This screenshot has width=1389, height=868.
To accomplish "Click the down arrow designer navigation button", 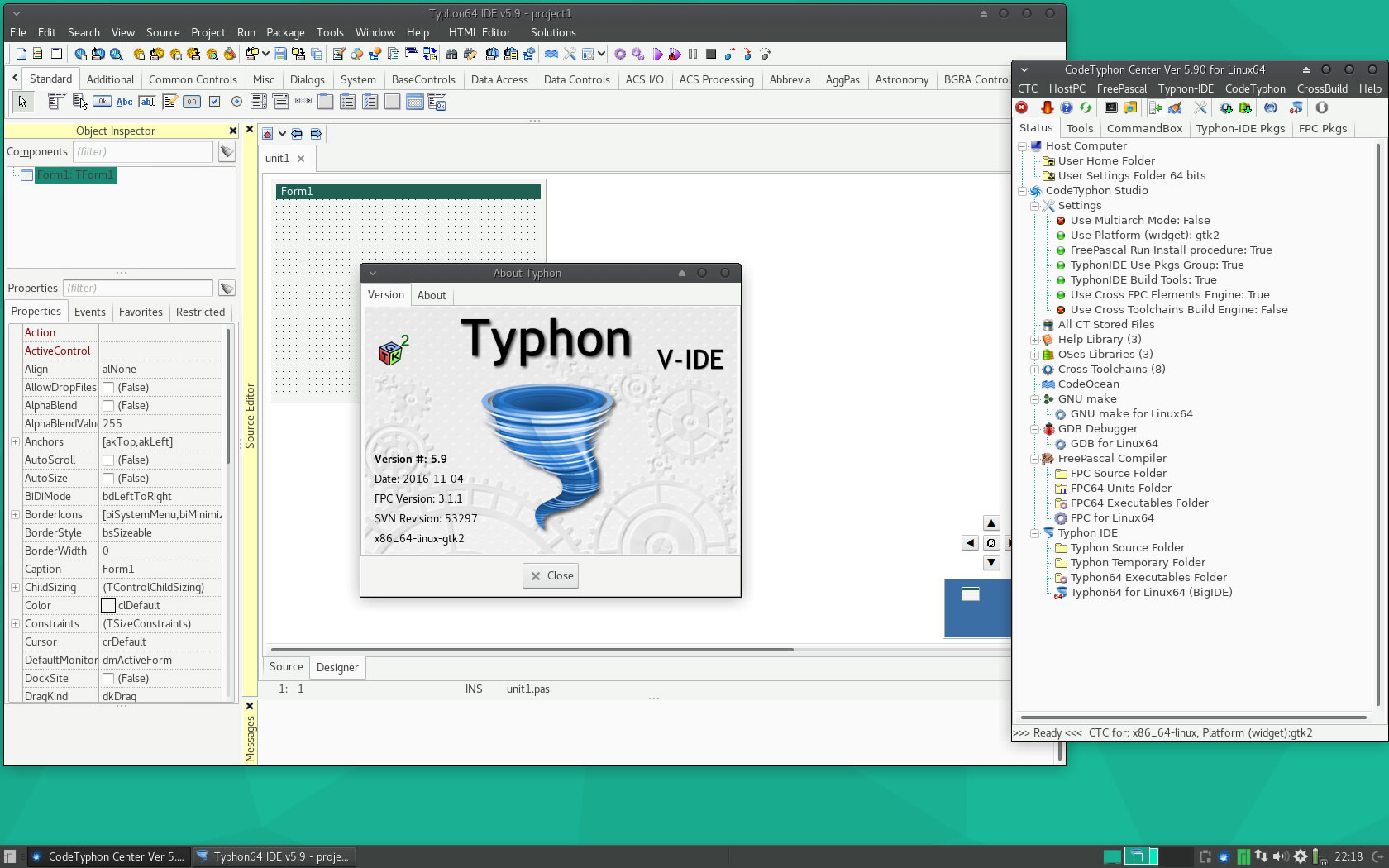I will 991,563.
